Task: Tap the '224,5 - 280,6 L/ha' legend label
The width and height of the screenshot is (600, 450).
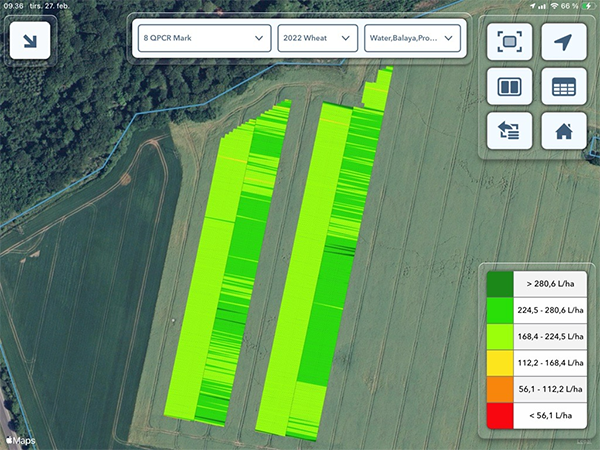Action: [x=550, y=310]
